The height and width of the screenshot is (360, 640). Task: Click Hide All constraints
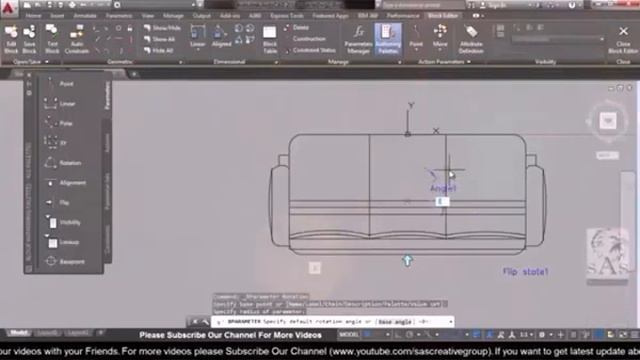[x=159, y=51]
